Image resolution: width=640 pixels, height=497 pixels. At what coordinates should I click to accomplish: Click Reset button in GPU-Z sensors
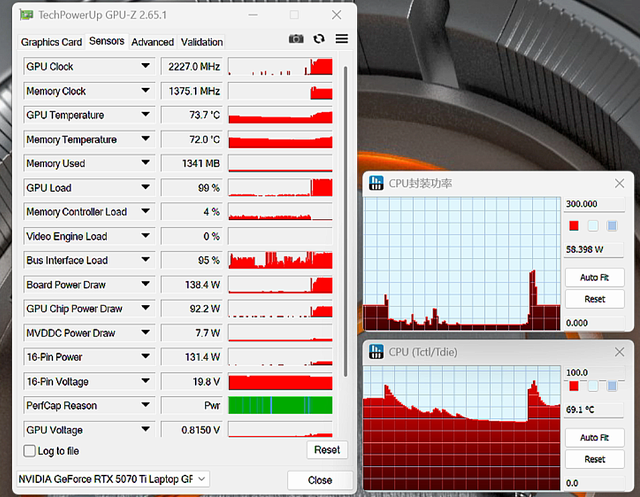(326, 450)
